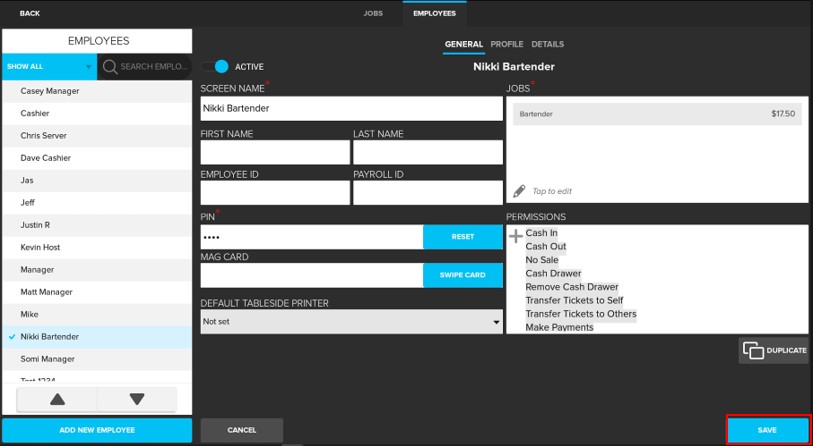Click the pencil edit icon in Jobs

tap(519, 191)
